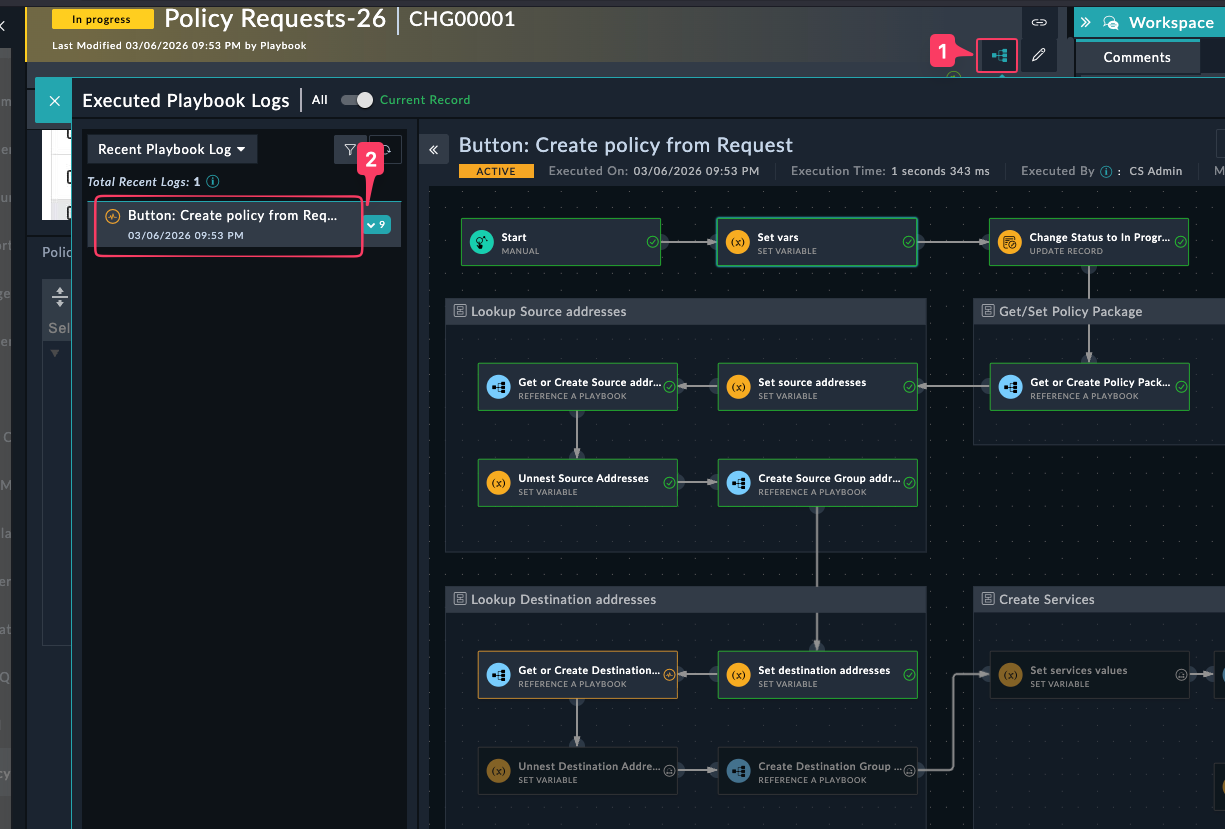
Task: Switch to the Comments tab
Action: pos(1136,57)
